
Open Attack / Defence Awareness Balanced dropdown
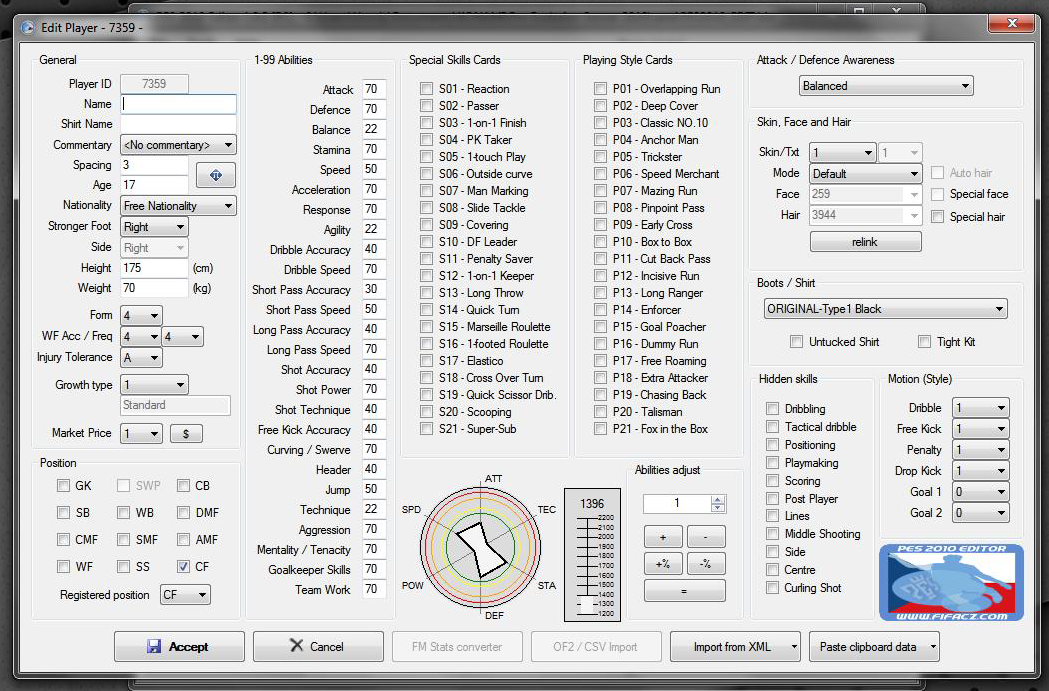tap(886, 86)
